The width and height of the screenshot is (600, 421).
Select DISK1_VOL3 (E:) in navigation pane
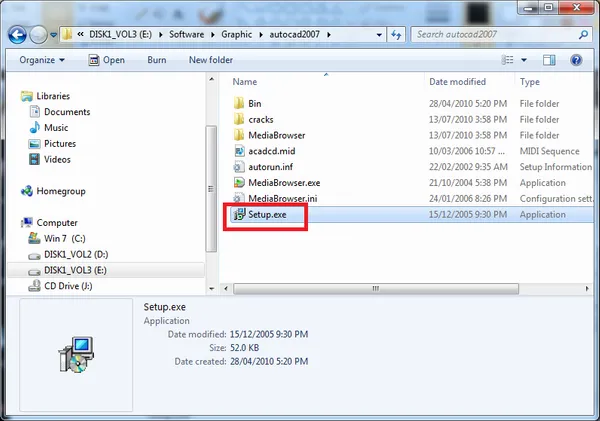click(x=106, y=270)
